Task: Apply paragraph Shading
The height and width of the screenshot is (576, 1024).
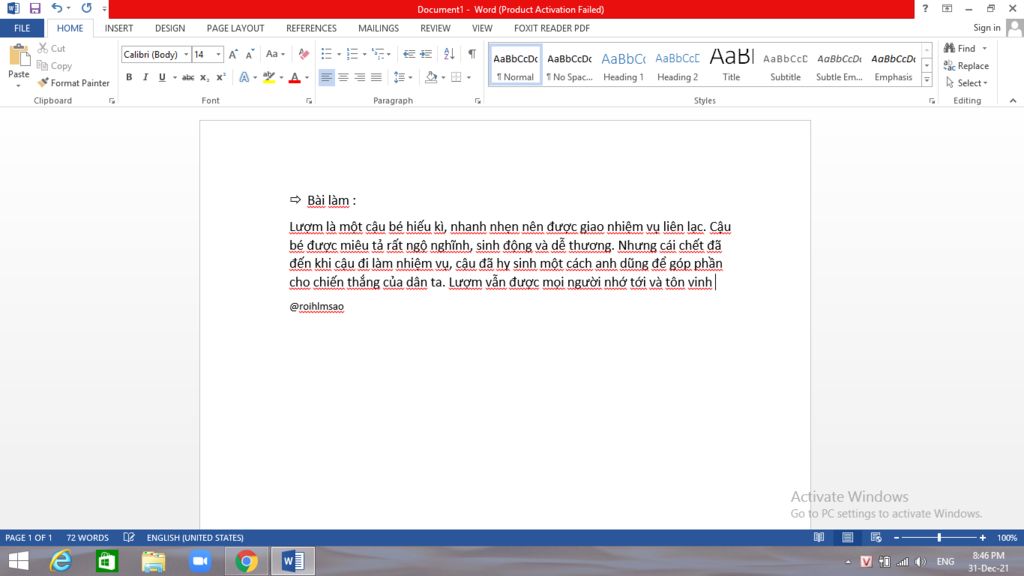Action: point(431,77)
